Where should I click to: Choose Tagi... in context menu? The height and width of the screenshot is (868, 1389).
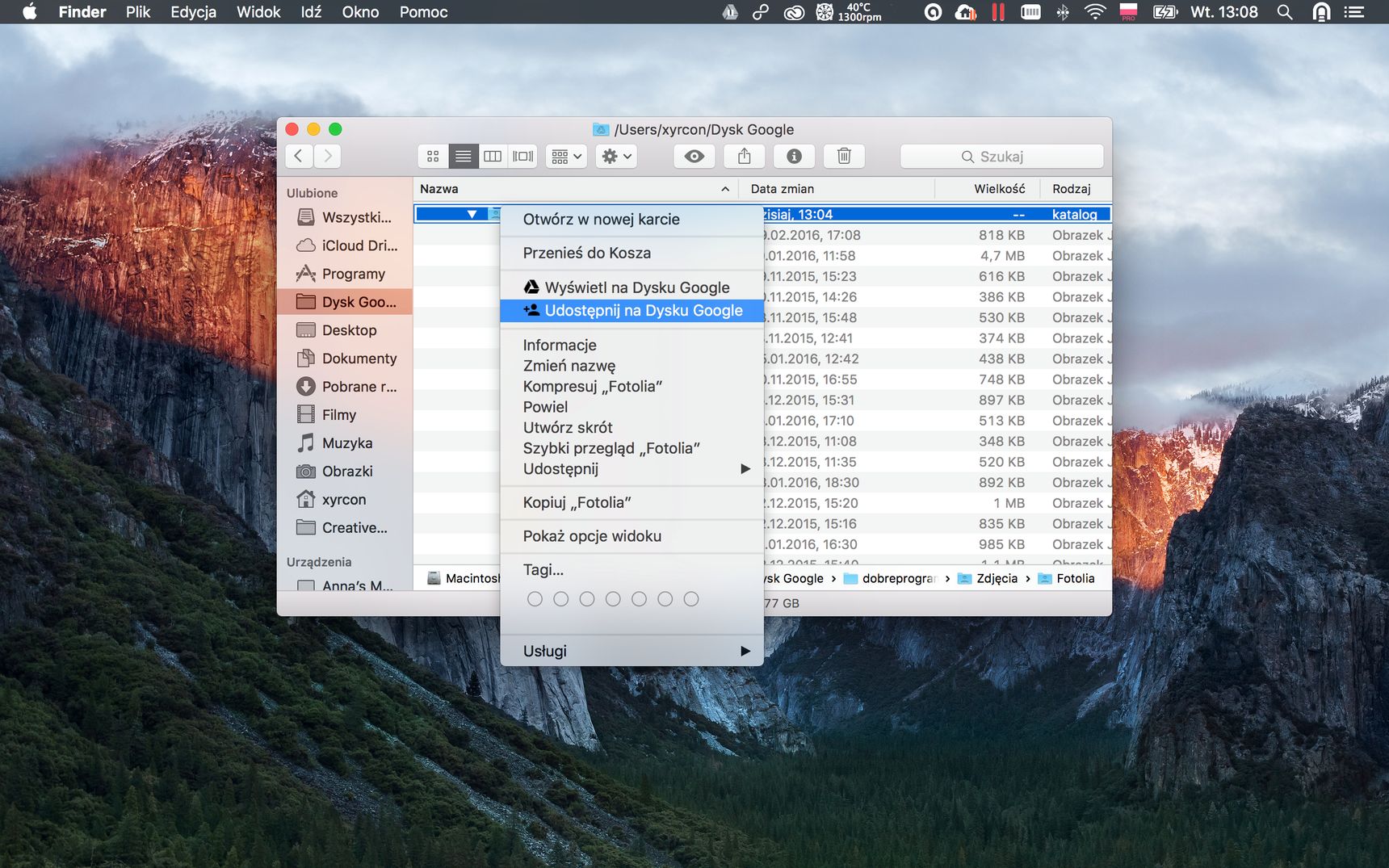(632, 570)
